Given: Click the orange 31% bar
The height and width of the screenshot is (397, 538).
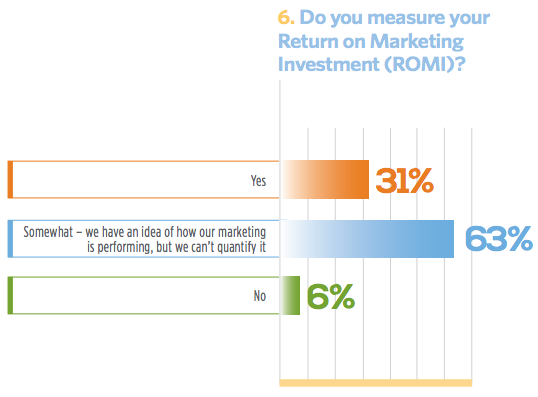Looking at the screenshot, I should (325, 179).
